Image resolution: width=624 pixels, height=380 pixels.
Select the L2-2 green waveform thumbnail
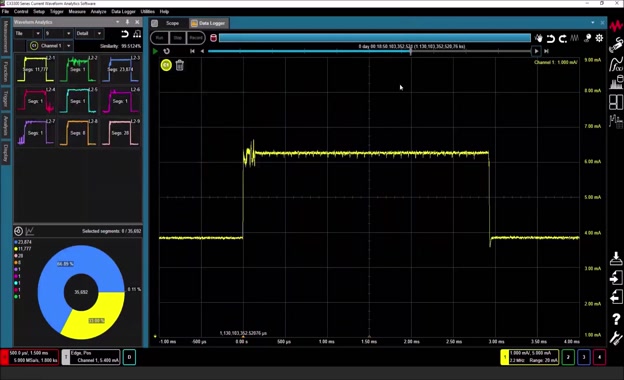tap(78, 69)
